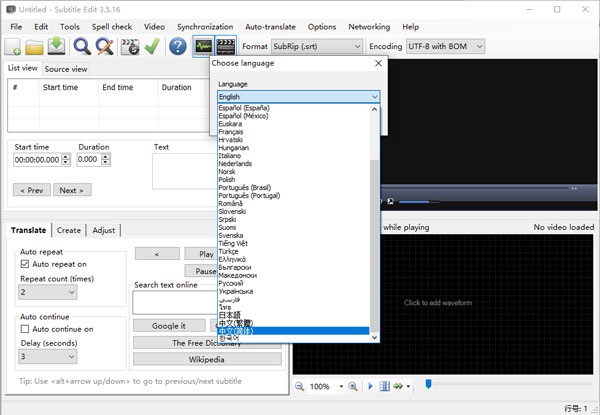Zoom in on the waveform
This screenshot has width=600, height=415.
(x=353, y=386)
